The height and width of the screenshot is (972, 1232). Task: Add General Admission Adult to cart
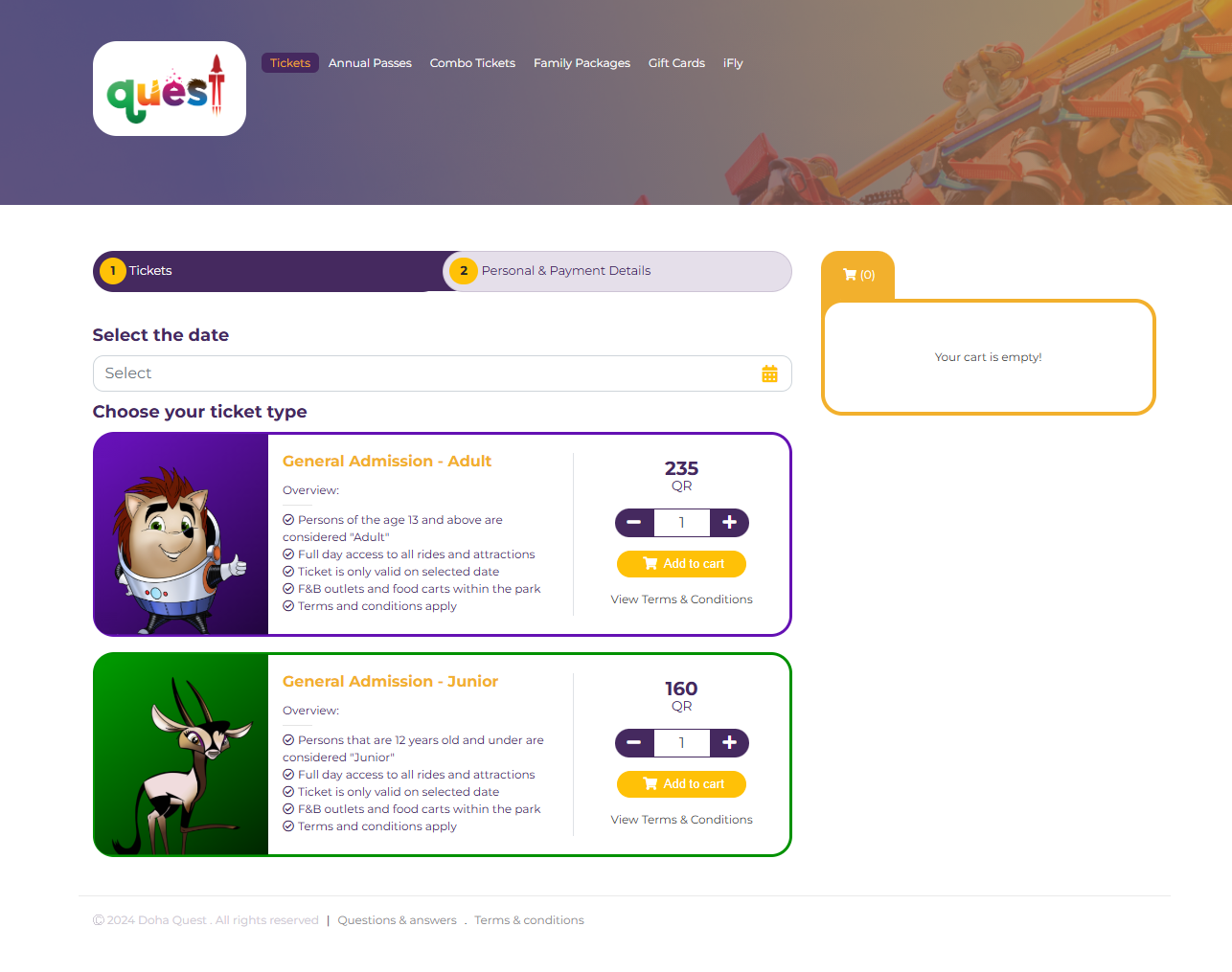(681, 564)
